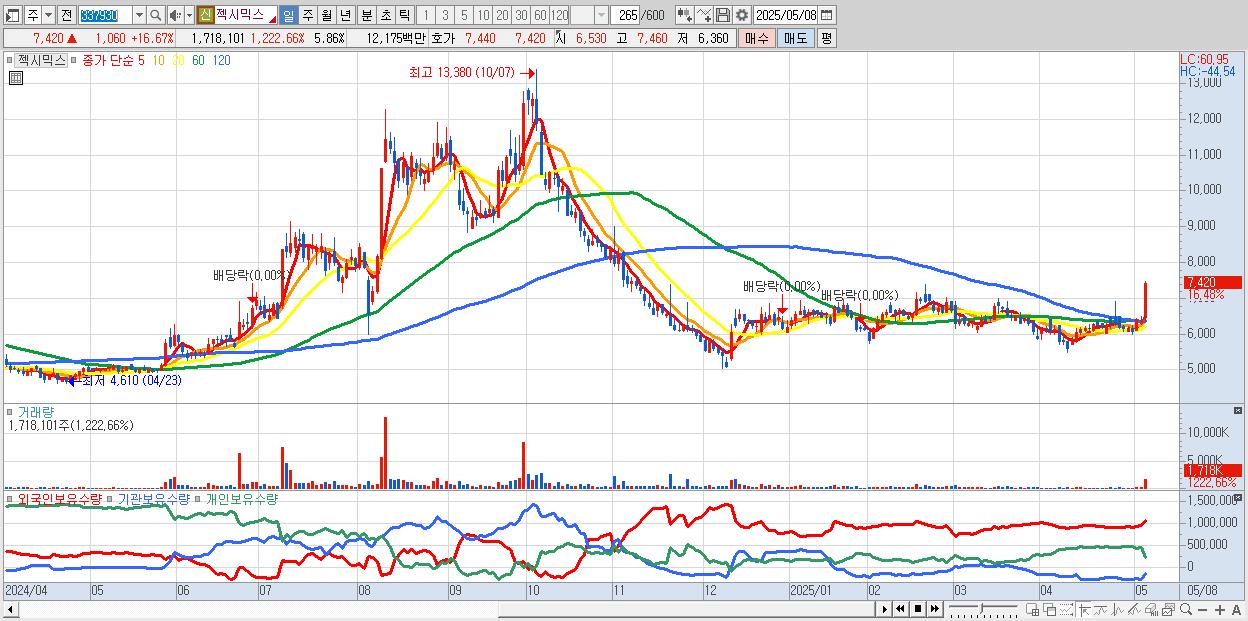Select the 월 monthly period button
This screenshot has width=1248, height=621.
[326, 15]
